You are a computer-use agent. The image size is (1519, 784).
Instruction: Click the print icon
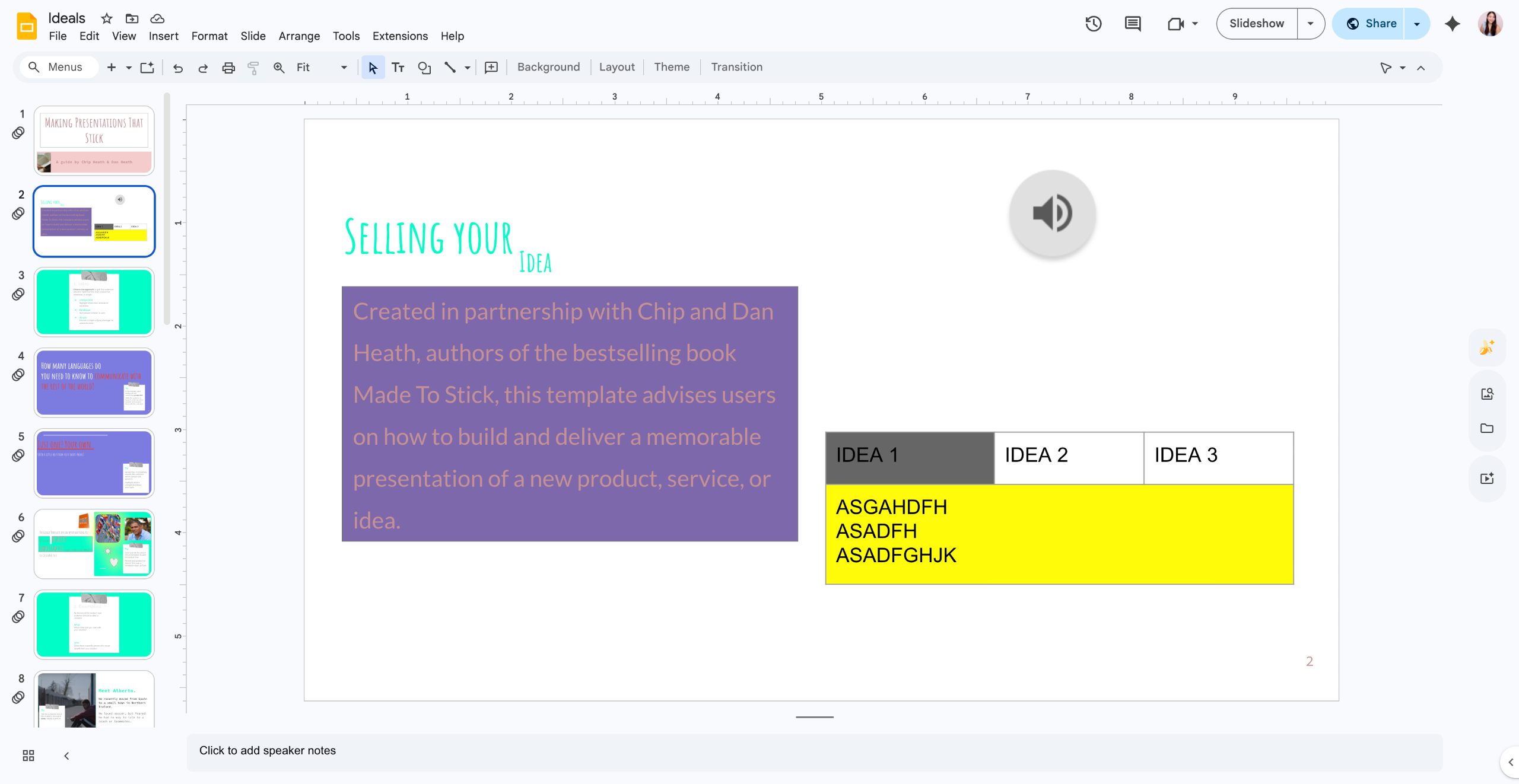228,68
